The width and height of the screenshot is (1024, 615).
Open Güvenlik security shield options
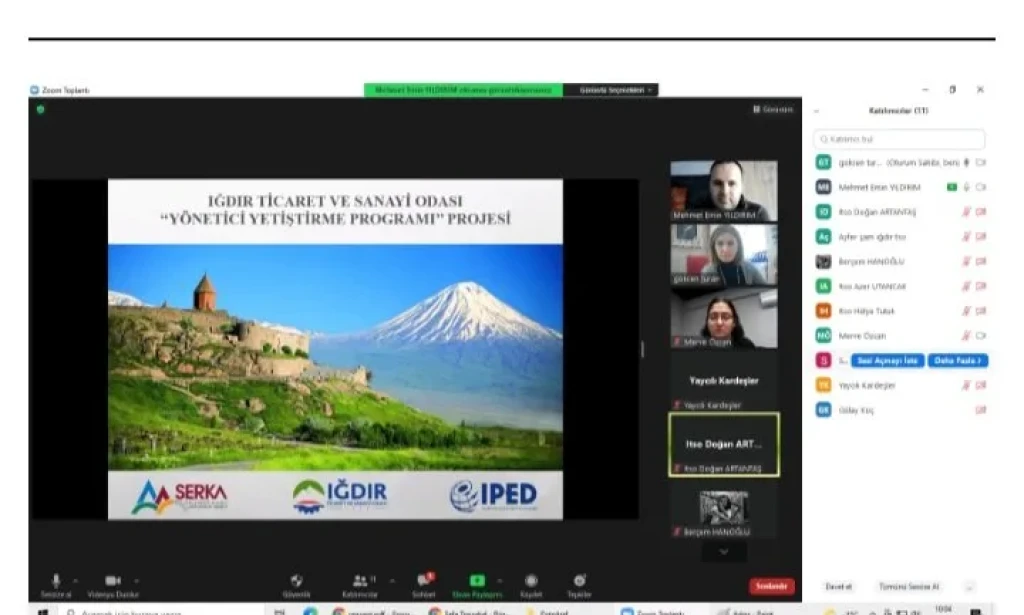pos(296,585)
